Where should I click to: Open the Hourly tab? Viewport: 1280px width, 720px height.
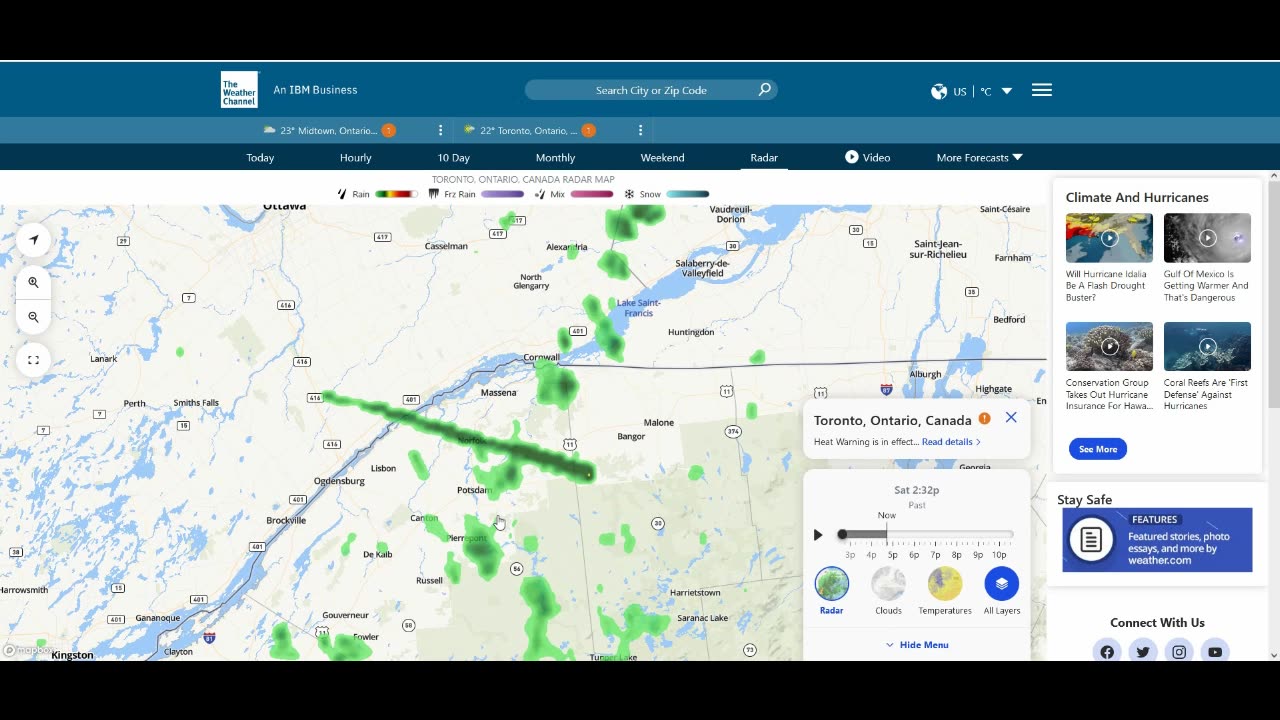click(x=355, y=157)
